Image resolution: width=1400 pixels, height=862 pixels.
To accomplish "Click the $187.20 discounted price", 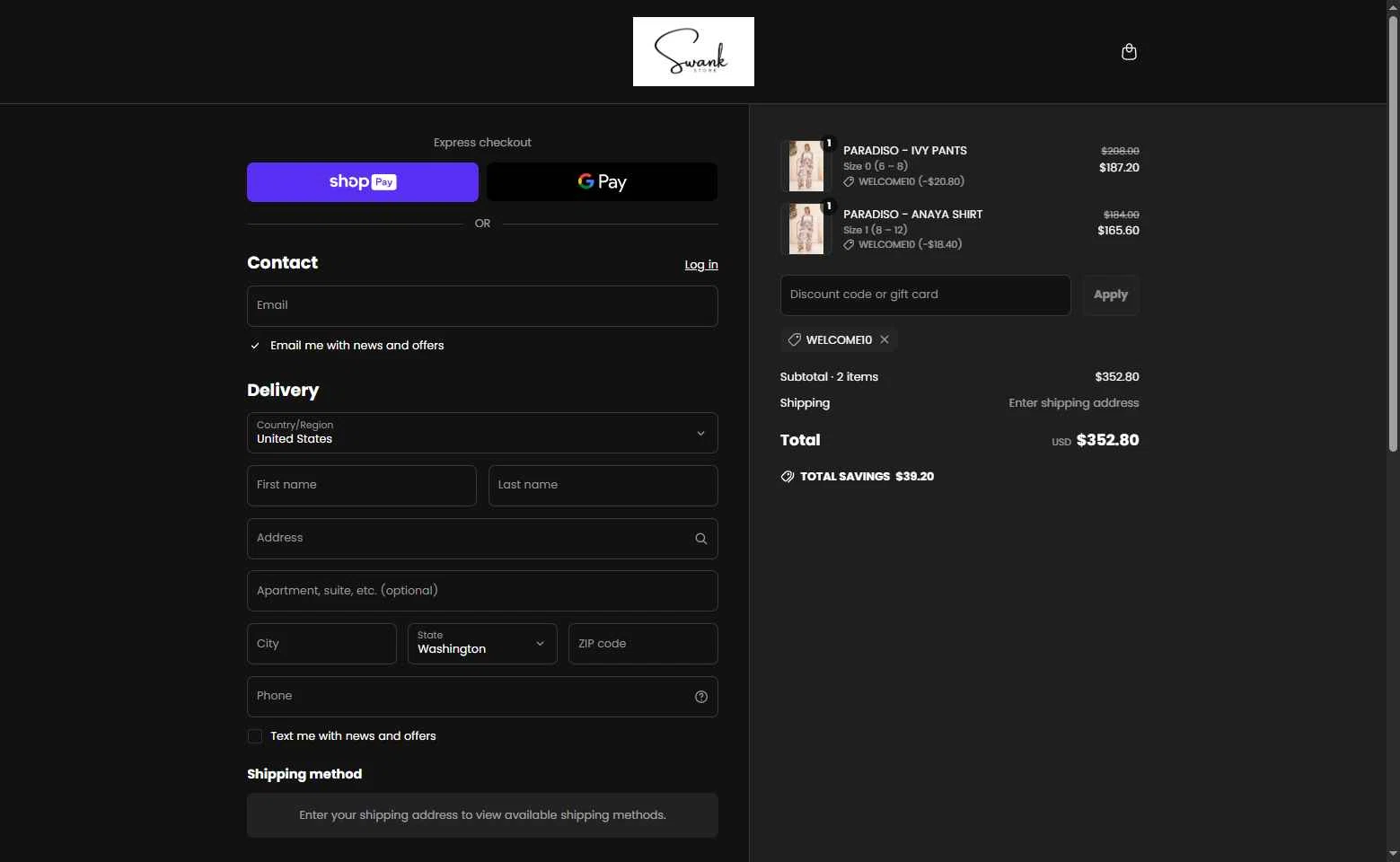I will [1119, 167].
